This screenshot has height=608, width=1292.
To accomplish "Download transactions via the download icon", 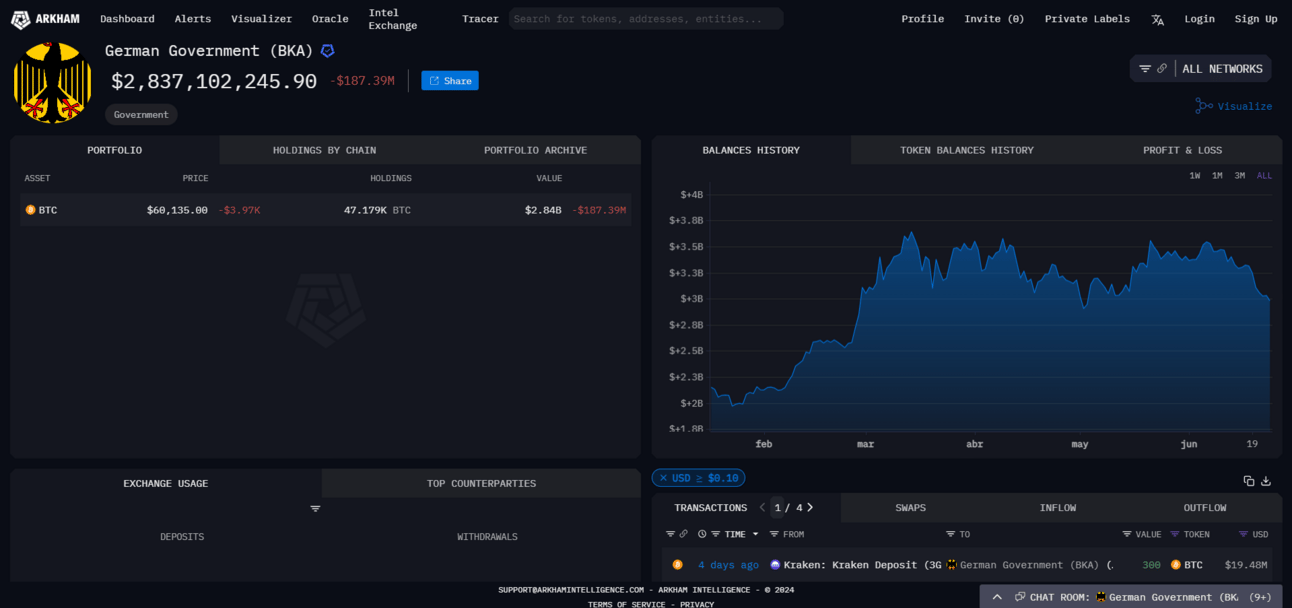I will [1266, 481].
